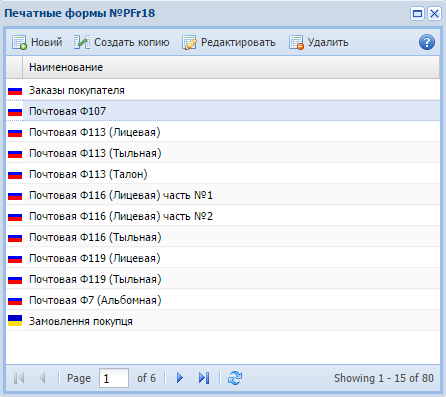Viewport: 446px width, 397px height.
Task: Click the Удалить (Delete) button
Action: (319, 42)
